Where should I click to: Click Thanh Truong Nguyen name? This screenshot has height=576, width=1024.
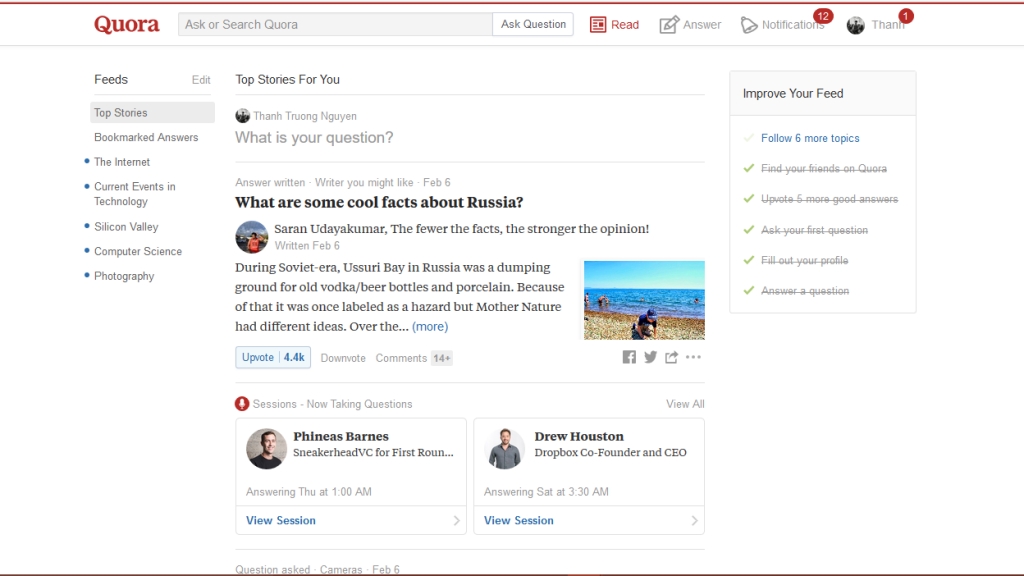(x=305, y=116)
